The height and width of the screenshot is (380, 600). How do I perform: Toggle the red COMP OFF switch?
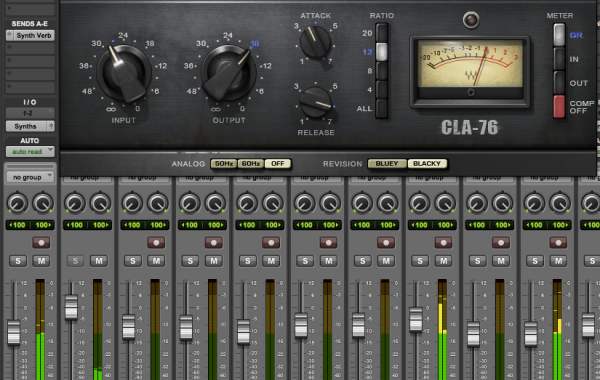[559, 106]
